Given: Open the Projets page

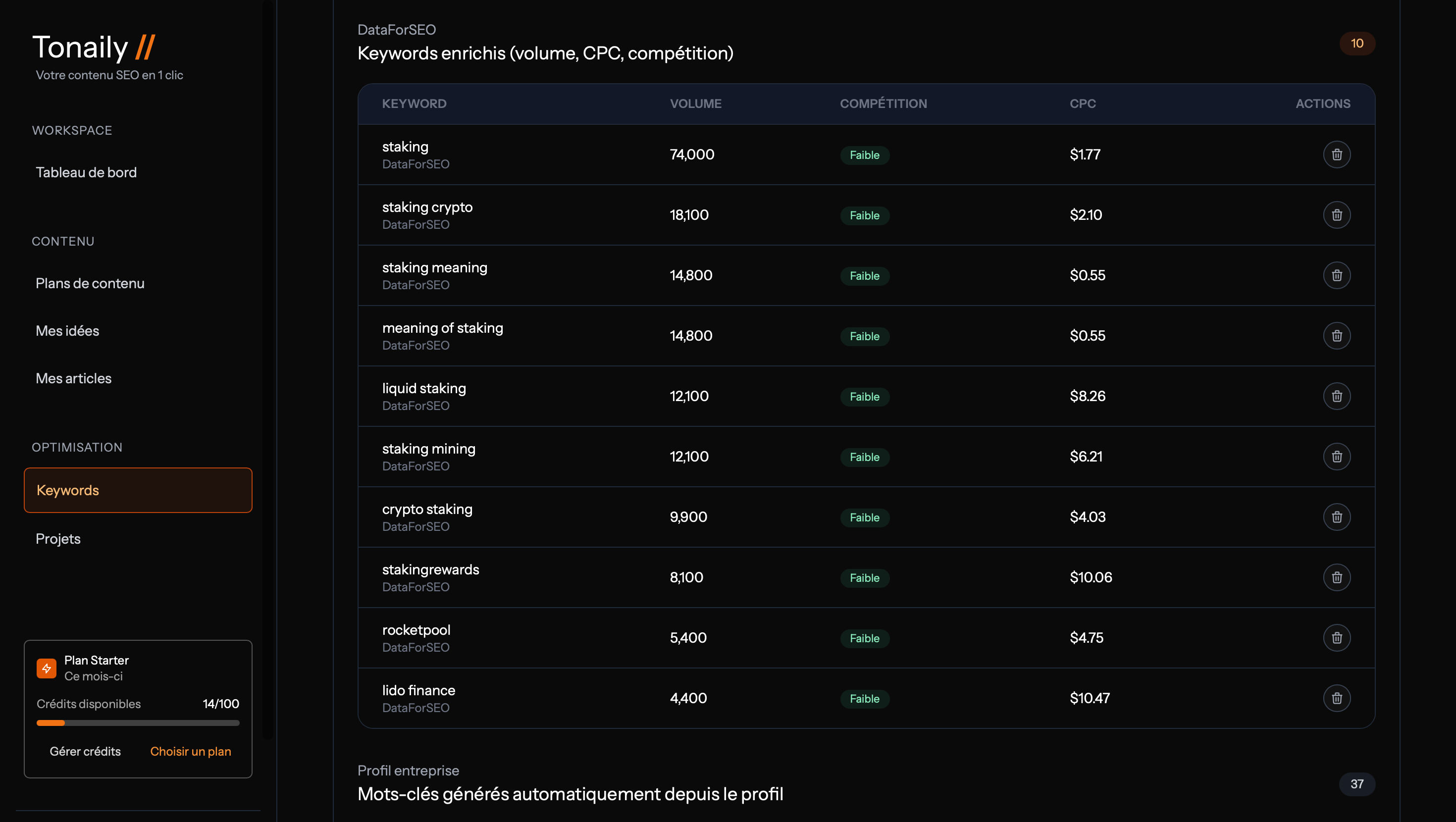Looking at the screenshot, I should coord(57,539).
